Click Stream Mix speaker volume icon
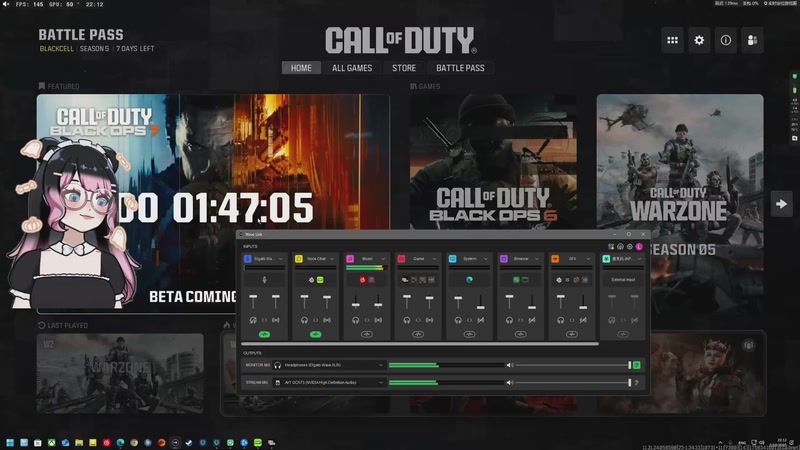 coord(509,383)
